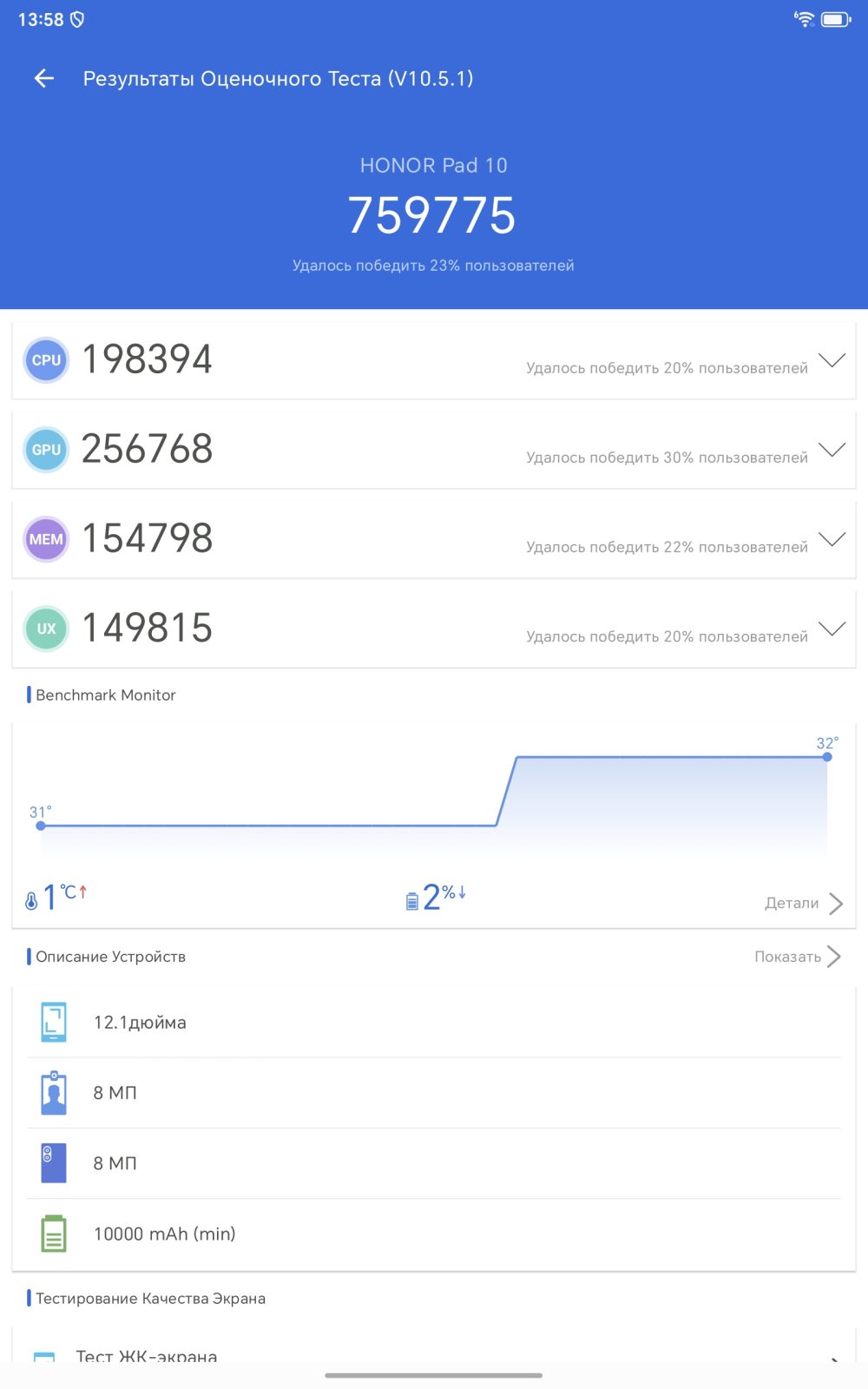Tap the Benchmark Monitor heading
The image size is (868, 1389).
coord(106,695)
